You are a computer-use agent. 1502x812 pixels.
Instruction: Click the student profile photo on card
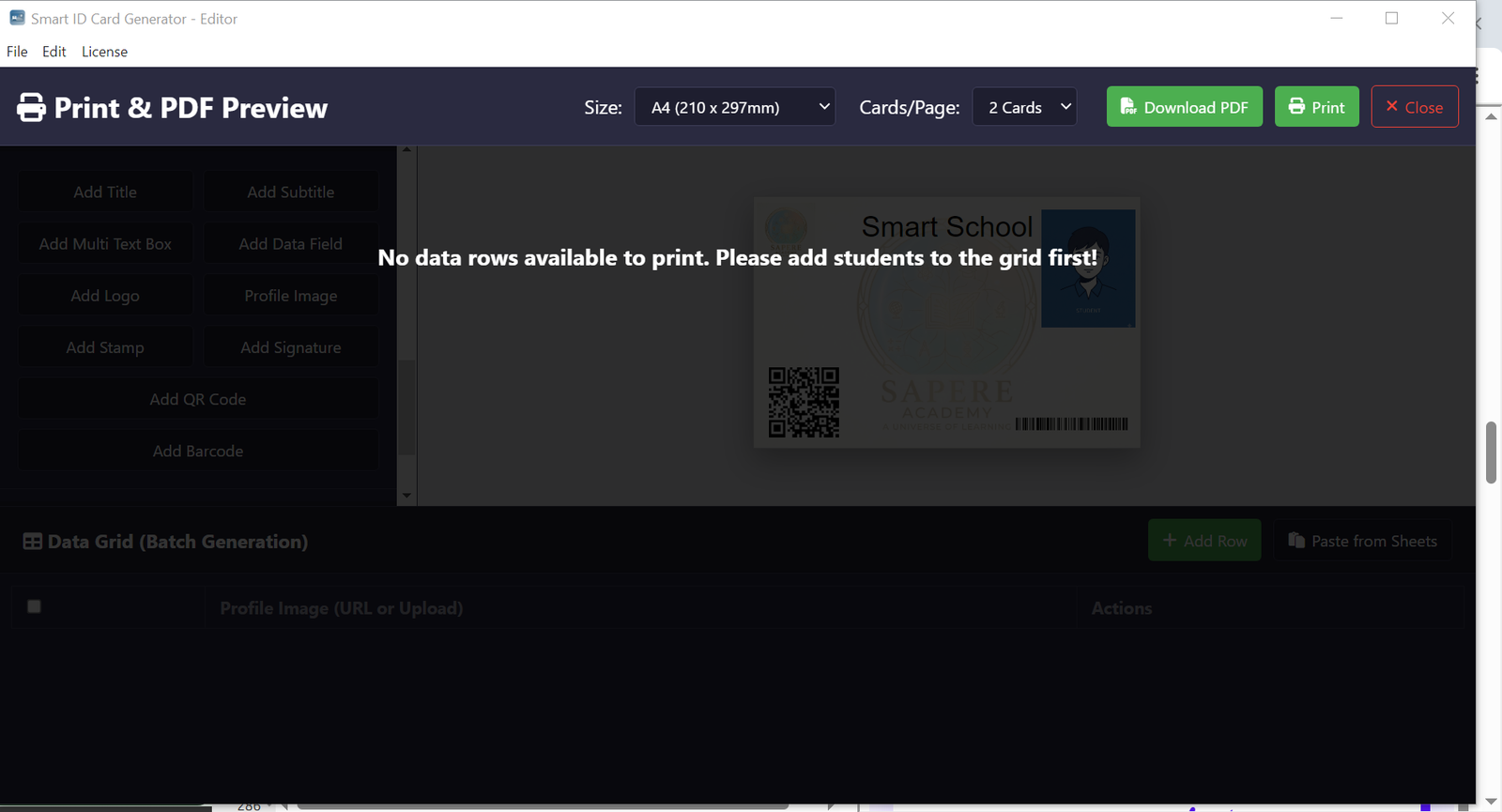(1088, 268)
